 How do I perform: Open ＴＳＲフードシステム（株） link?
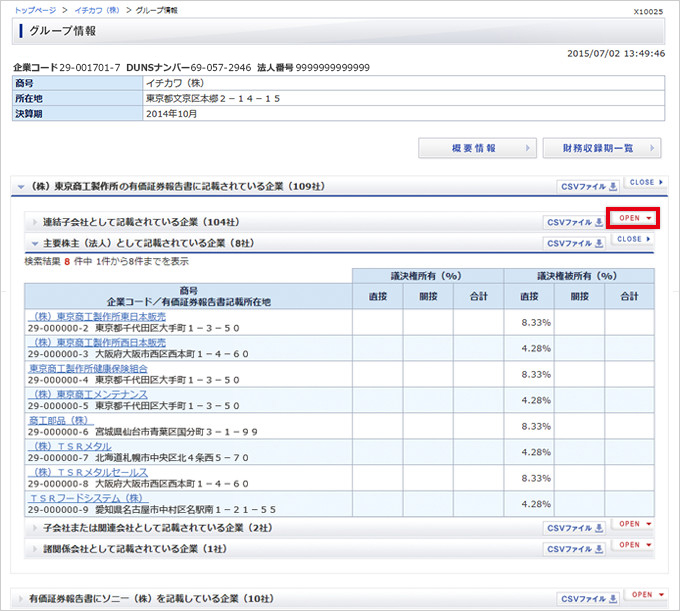click(88, 498)
